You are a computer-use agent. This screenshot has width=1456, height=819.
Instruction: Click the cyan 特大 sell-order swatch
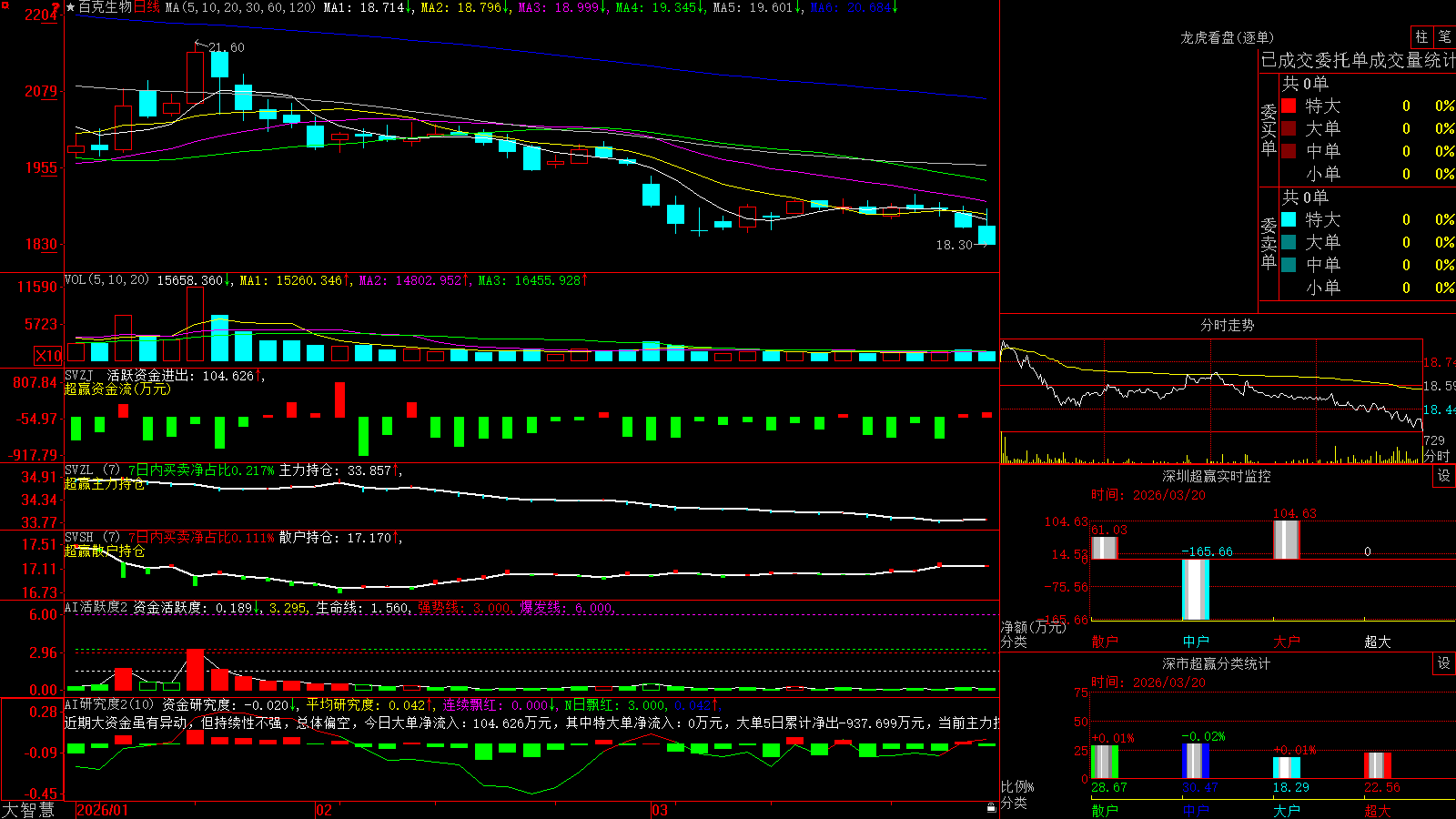tap(1289, 219)
